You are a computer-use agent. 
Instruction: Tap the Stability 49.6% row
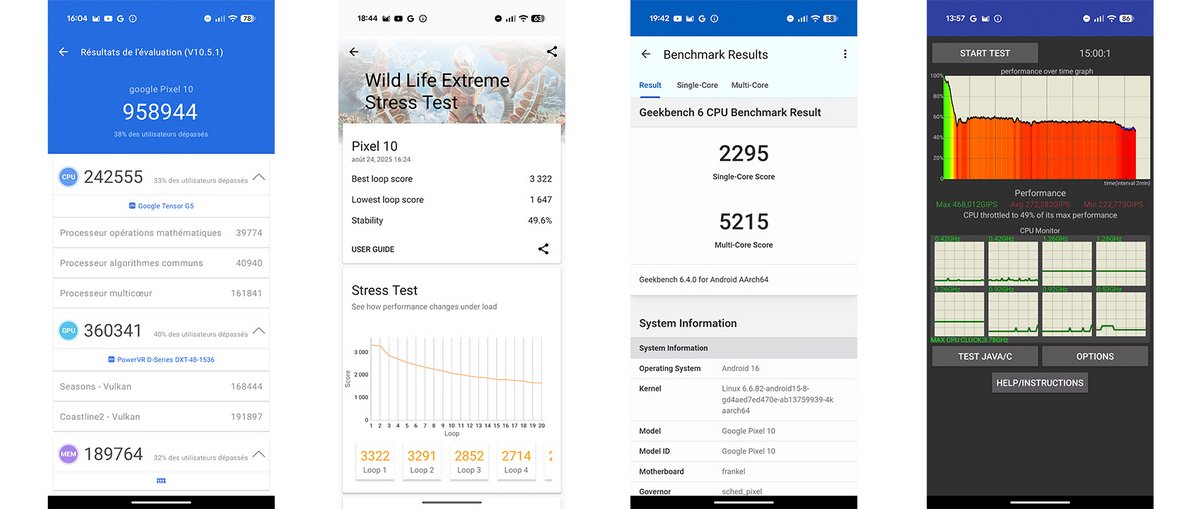tap(452, 221)
